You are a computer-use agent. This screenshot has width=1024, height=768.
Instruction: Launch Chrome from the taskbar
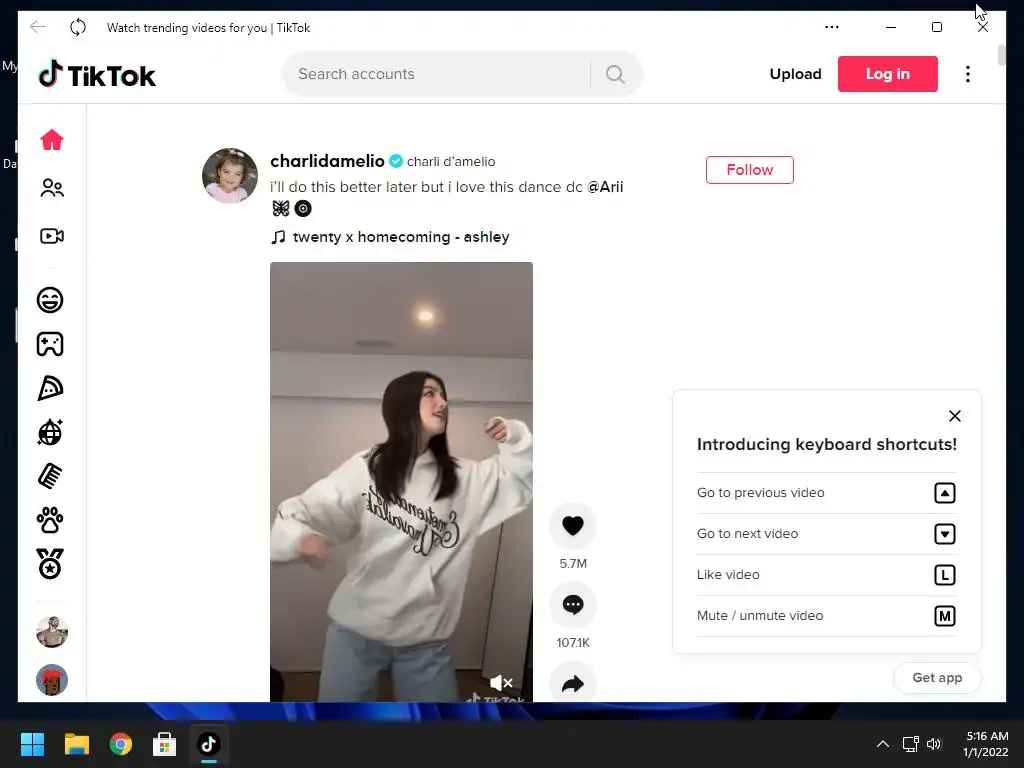click(121, 744)
